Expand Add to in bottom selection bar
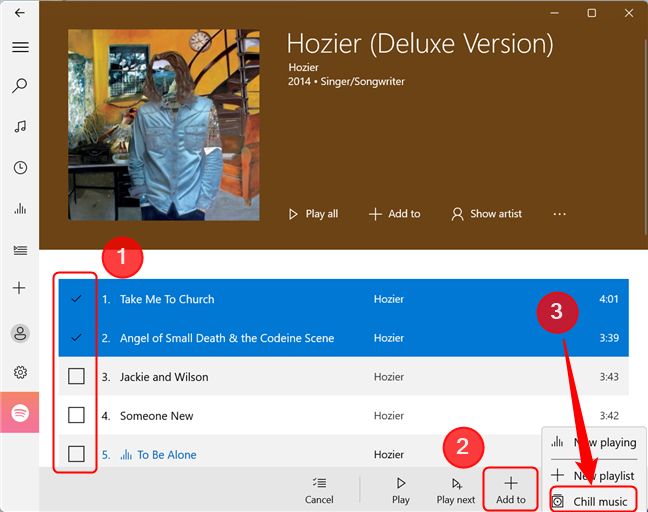 [x=511, y=490]
